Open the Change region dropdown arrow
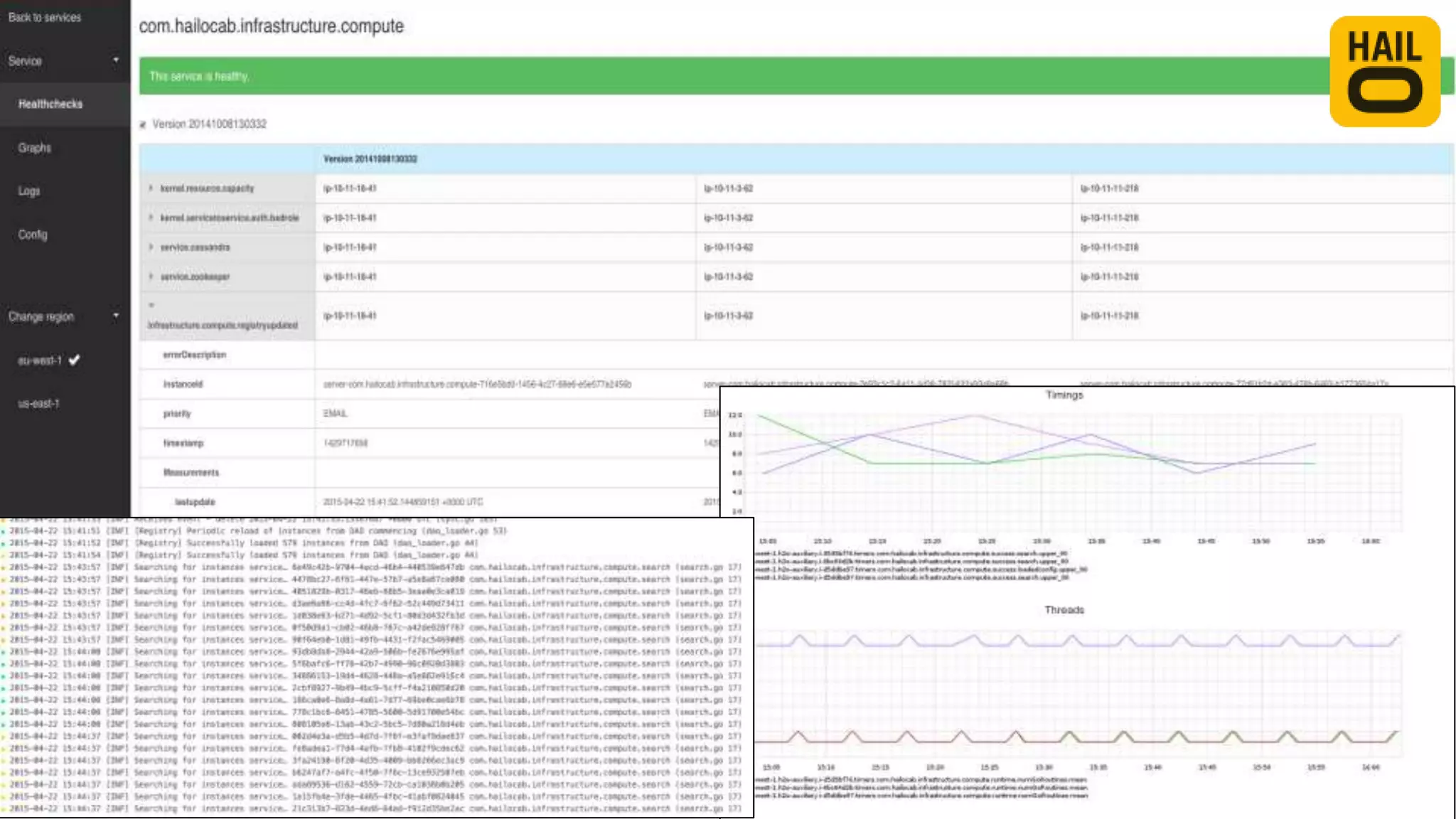The height and width of the screenshot is (819, 1456). pos(116,315)
